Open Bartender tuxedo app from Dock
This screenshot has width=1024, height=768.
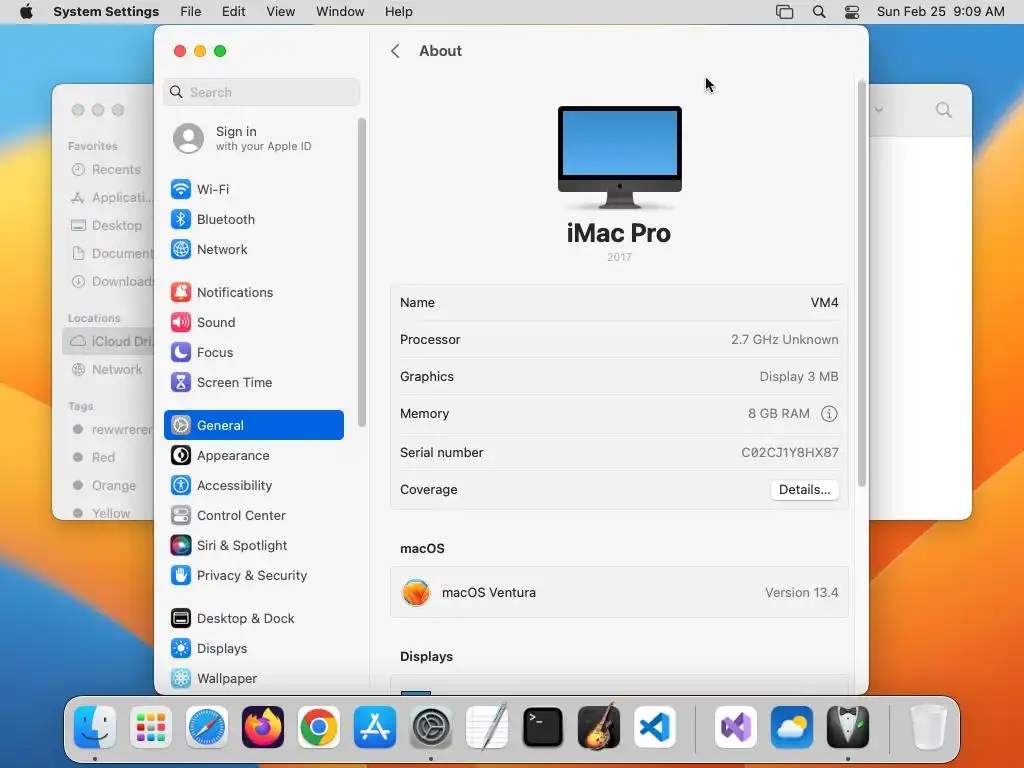[x=848, y=727]
